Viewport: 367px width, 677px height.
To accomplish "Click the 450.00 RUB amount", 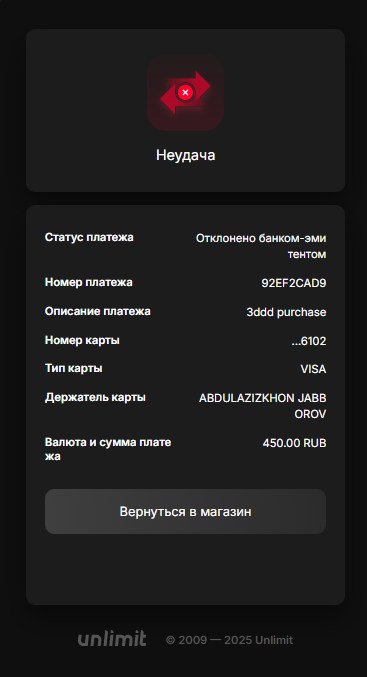I will [294, 443].
